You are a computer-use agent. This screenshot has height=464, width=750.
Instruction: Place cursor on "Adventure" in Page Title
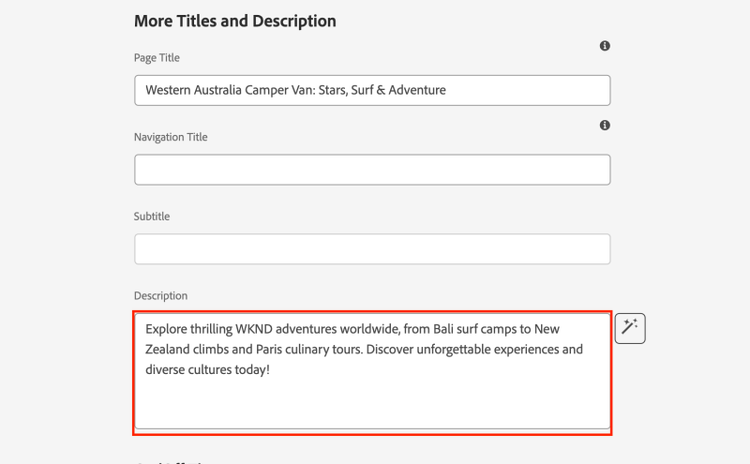click(415, 90)
